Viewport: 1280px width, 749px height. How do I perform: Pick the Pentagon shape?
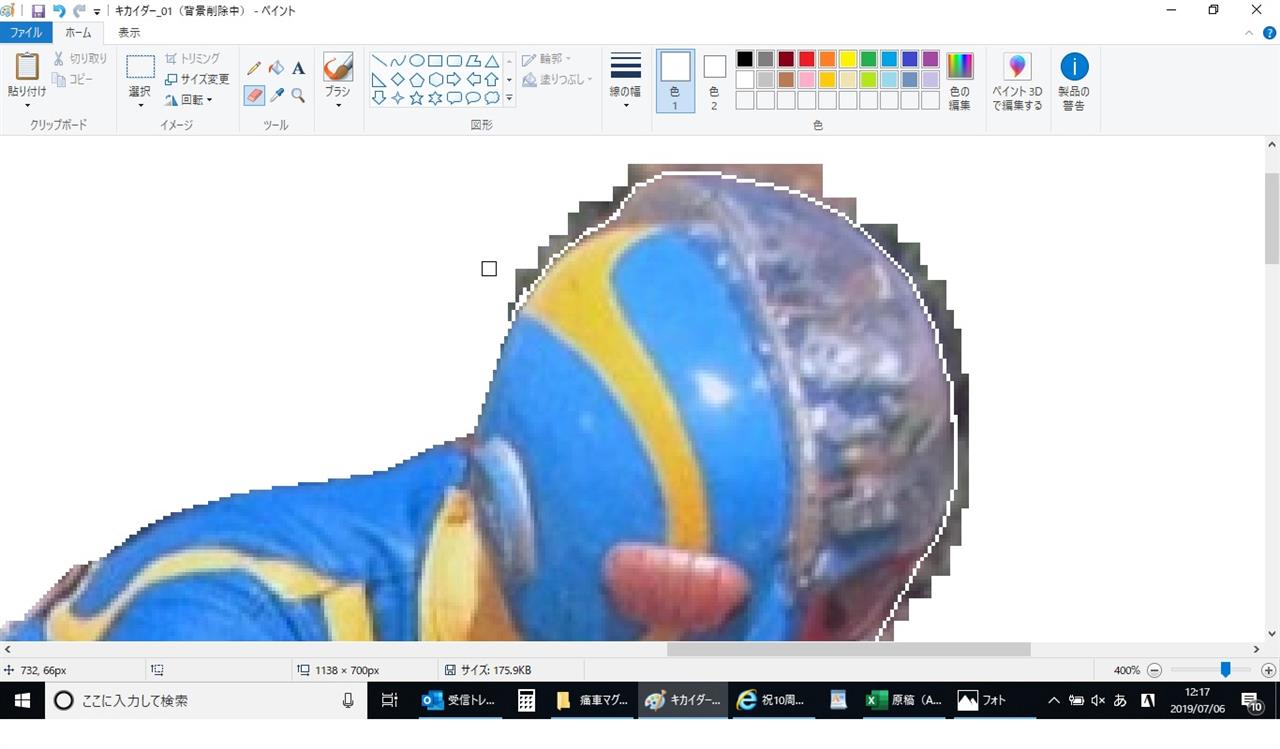(x=417, y=79)
